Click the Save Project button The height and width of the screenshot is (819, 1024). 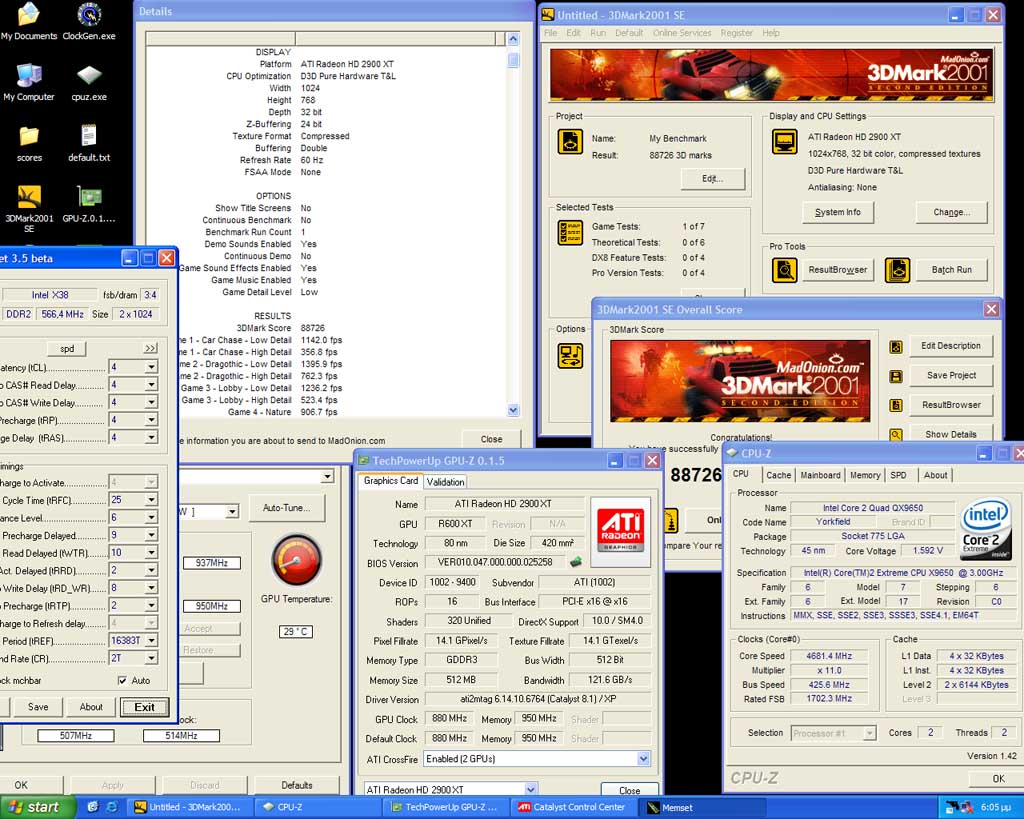coord(952,376)
